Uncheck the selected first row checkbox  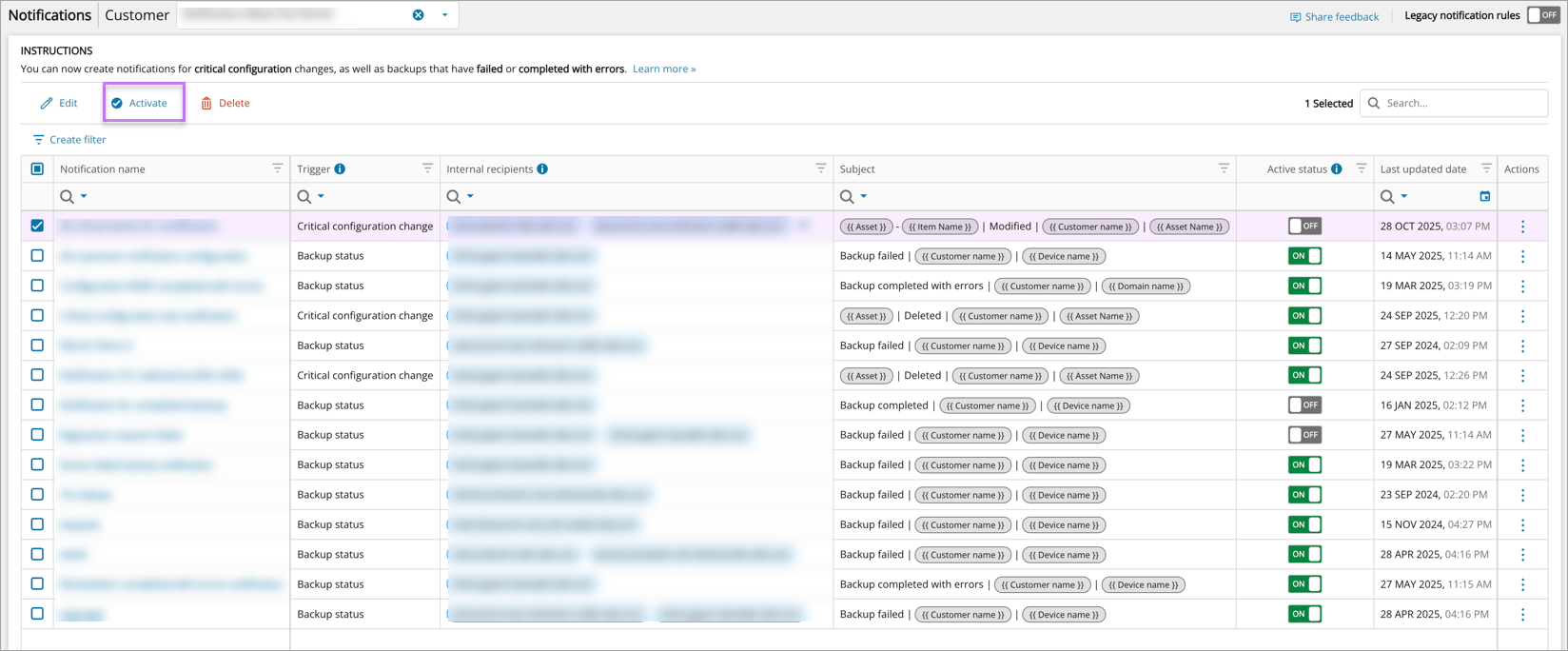[37, 227]
